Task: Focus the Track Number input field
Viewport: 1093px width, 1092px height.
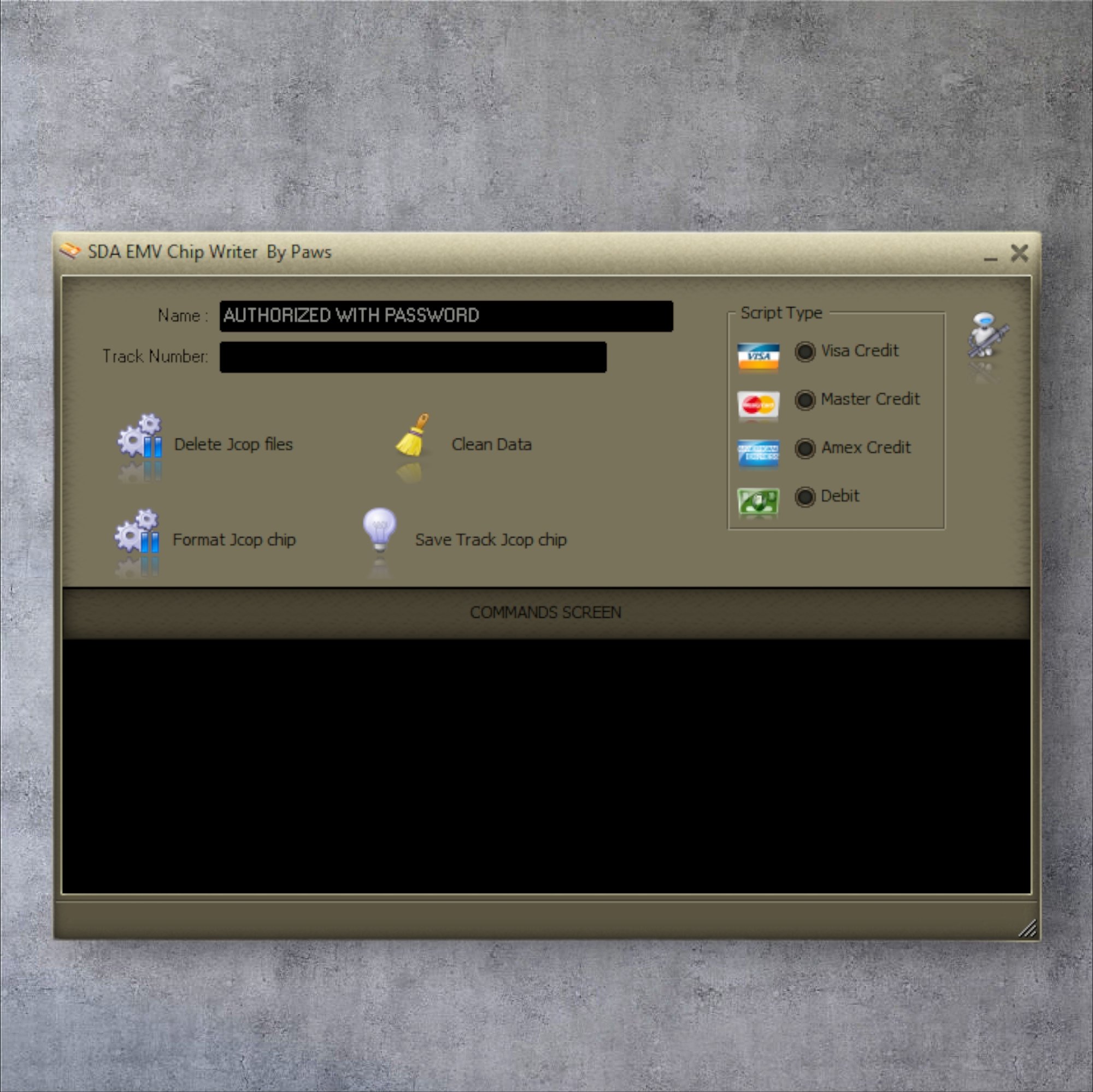Action: tap(413, 357)
